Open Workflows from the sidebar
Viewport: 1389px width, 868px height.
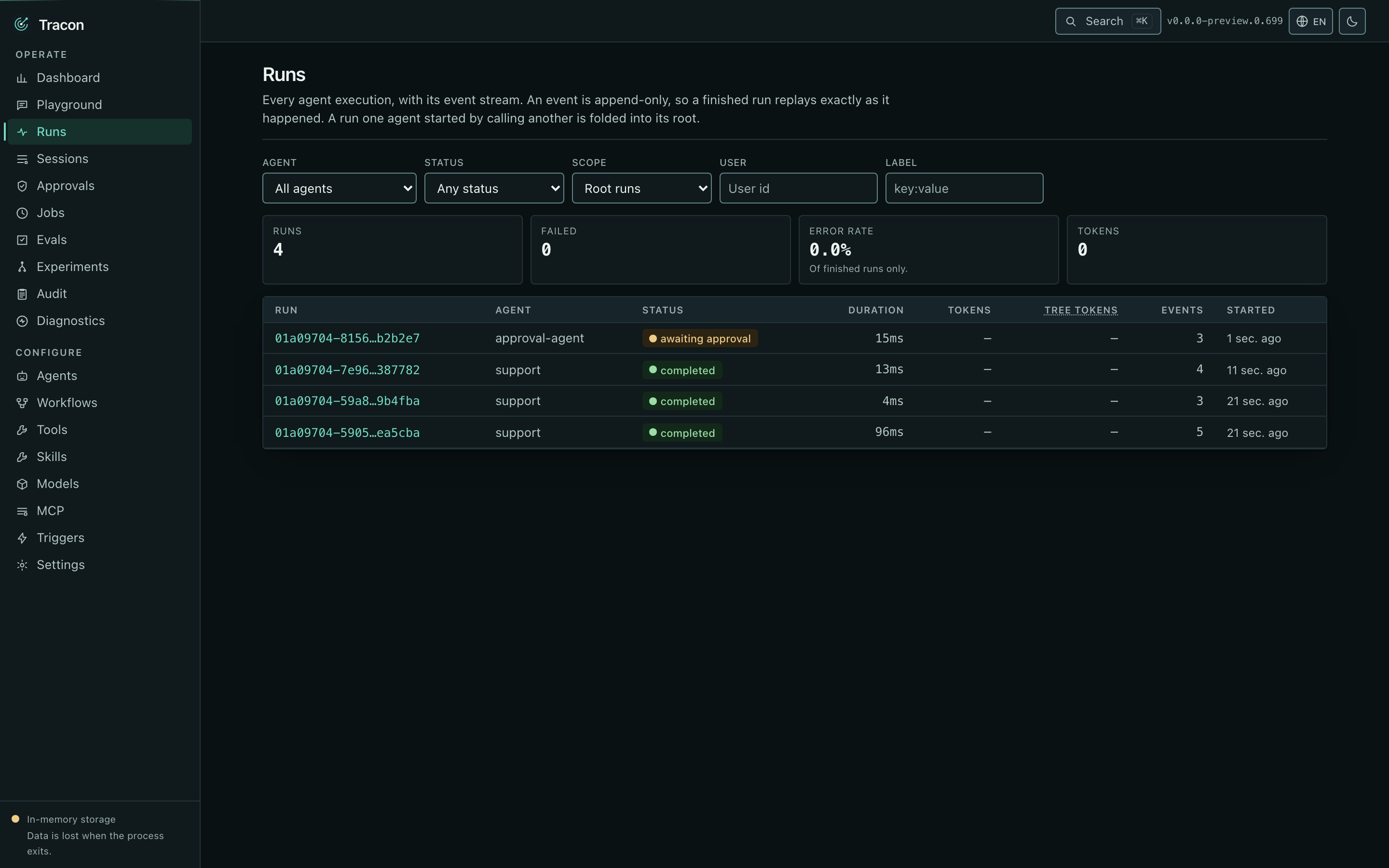tap(100, 403)
